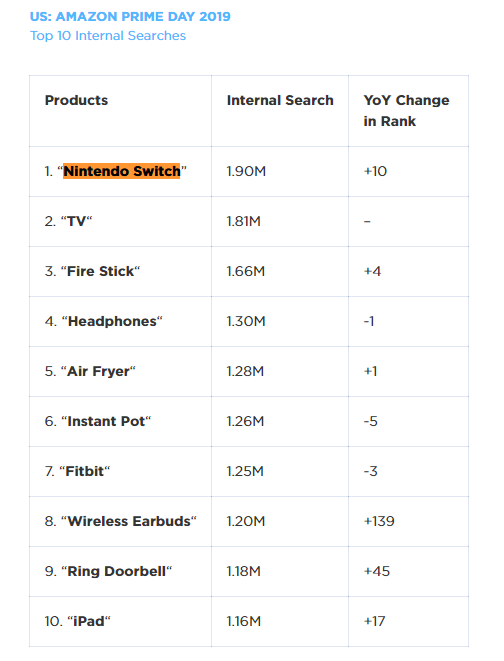Select the YoY Change in Rank header
The height and width of the screenshot is (661, 504).
406,110
